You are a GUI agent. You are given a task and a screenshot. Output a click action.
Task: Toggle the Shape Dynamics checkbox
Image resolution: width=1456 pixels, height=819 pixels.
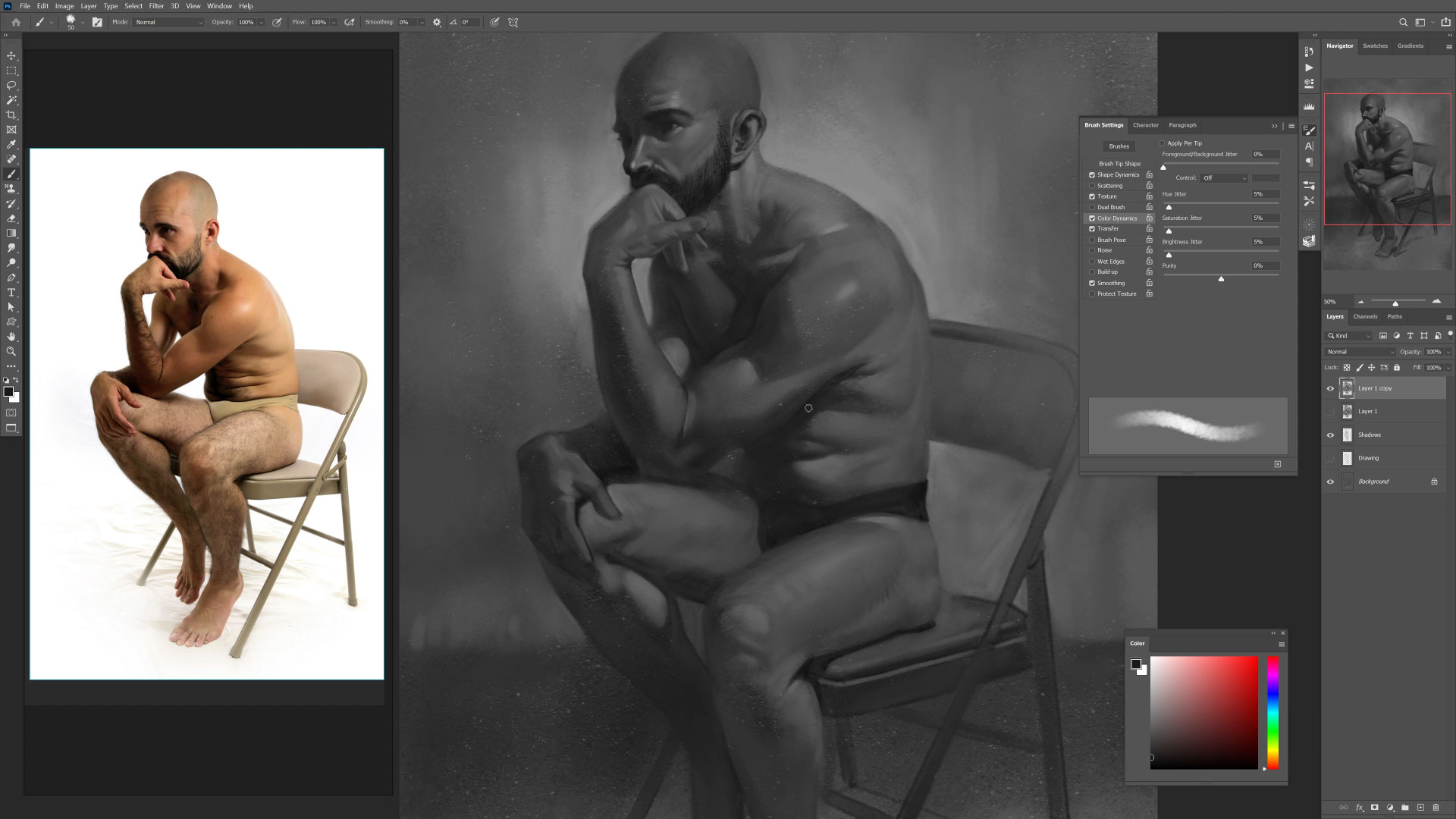1092,175
